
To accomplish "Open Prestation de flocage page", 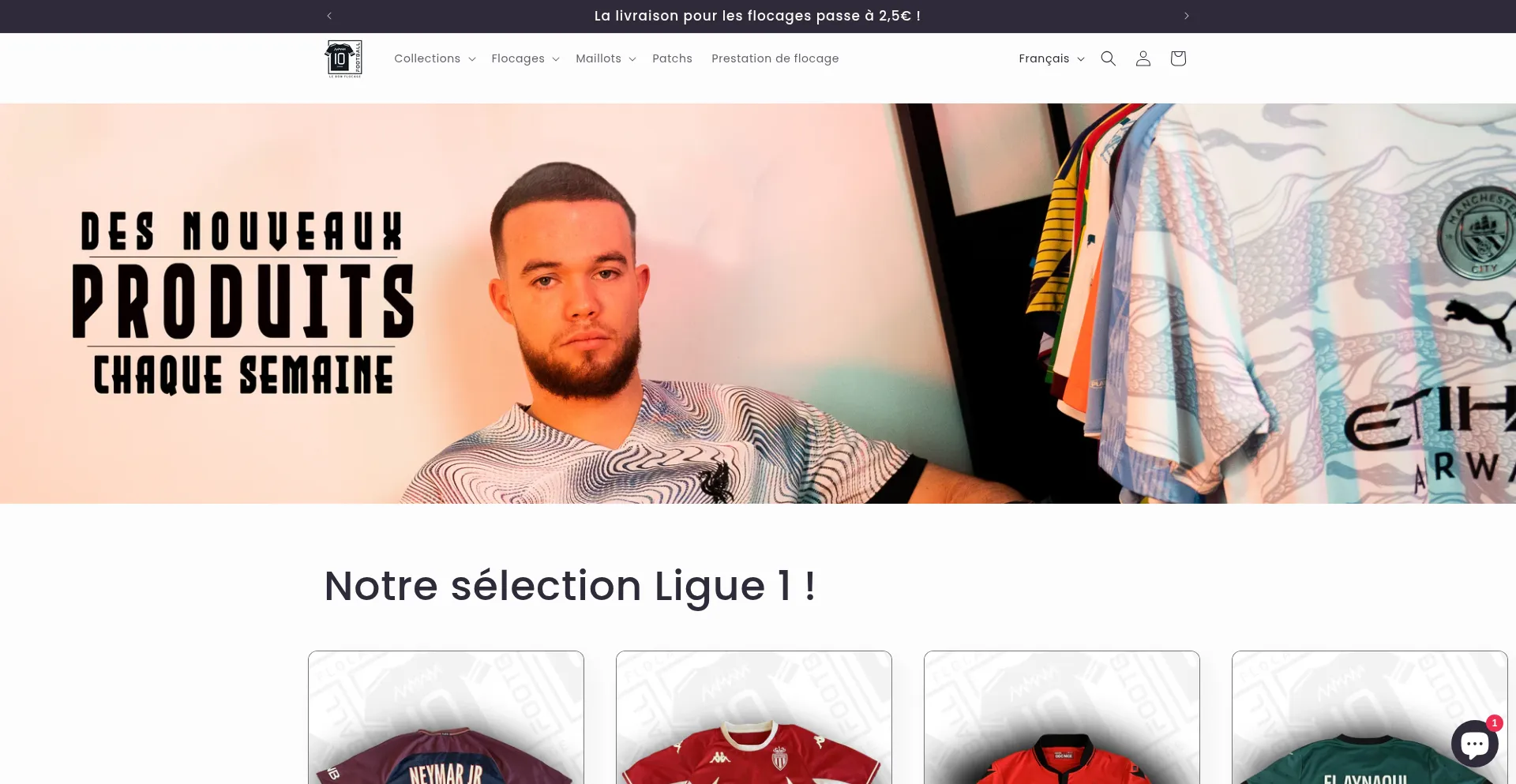I will [x=775, y=58].
